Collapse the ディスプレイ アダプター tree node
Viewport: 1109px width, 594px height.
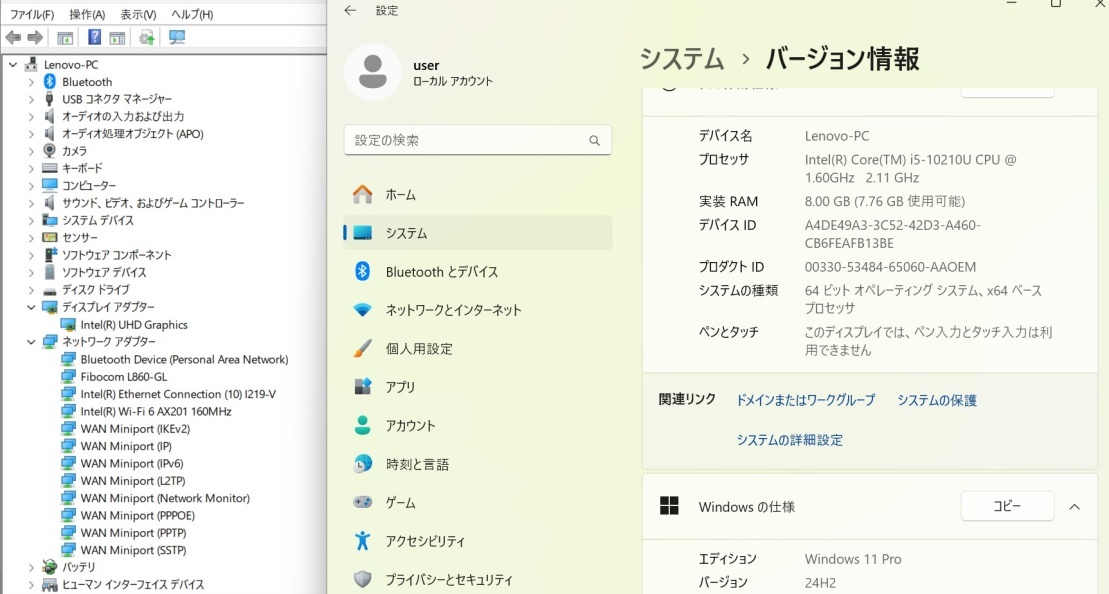pyautogui.click(x=31, y=307)
